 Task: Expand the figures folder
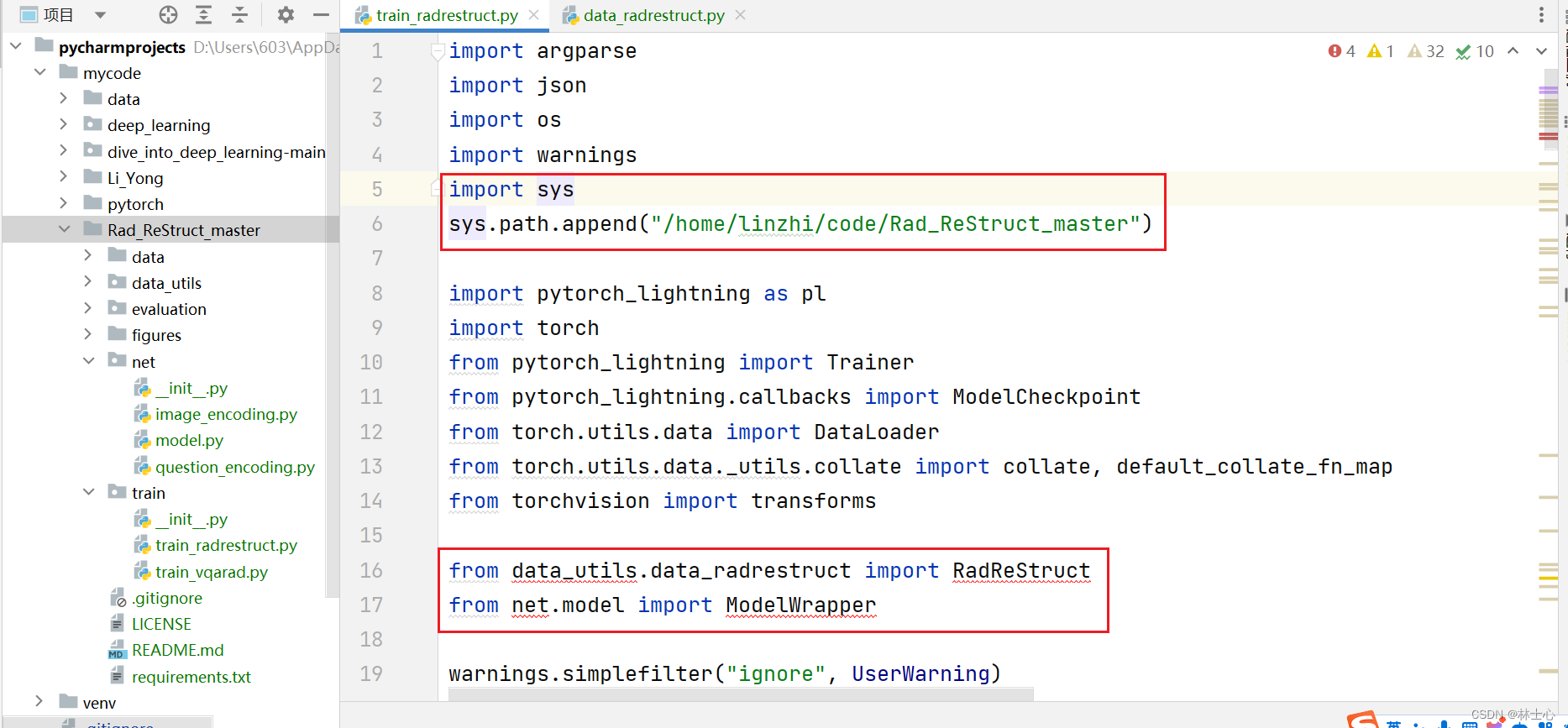click(88, 334)
